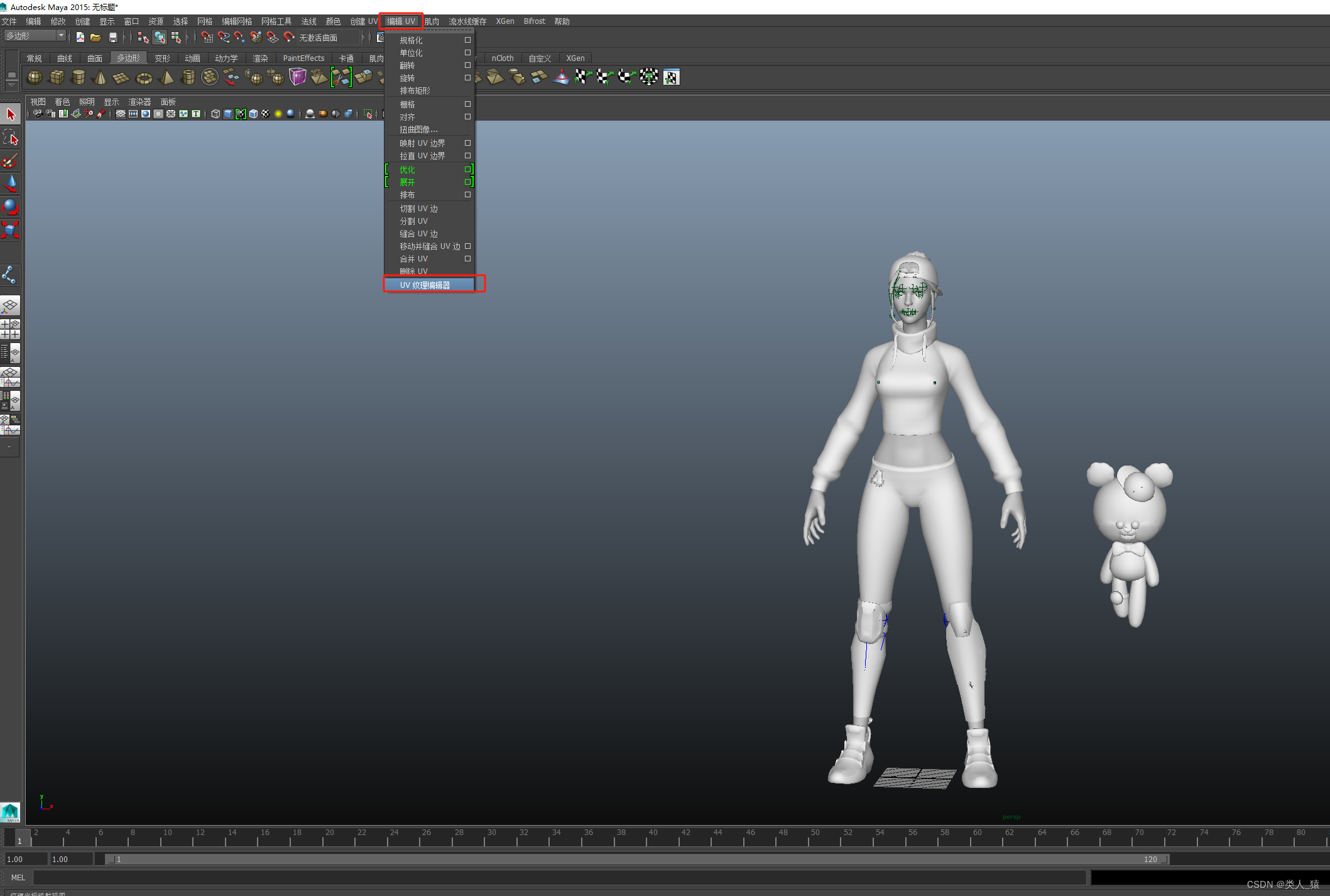Toggle the grid display in panel toolbar

121,114
